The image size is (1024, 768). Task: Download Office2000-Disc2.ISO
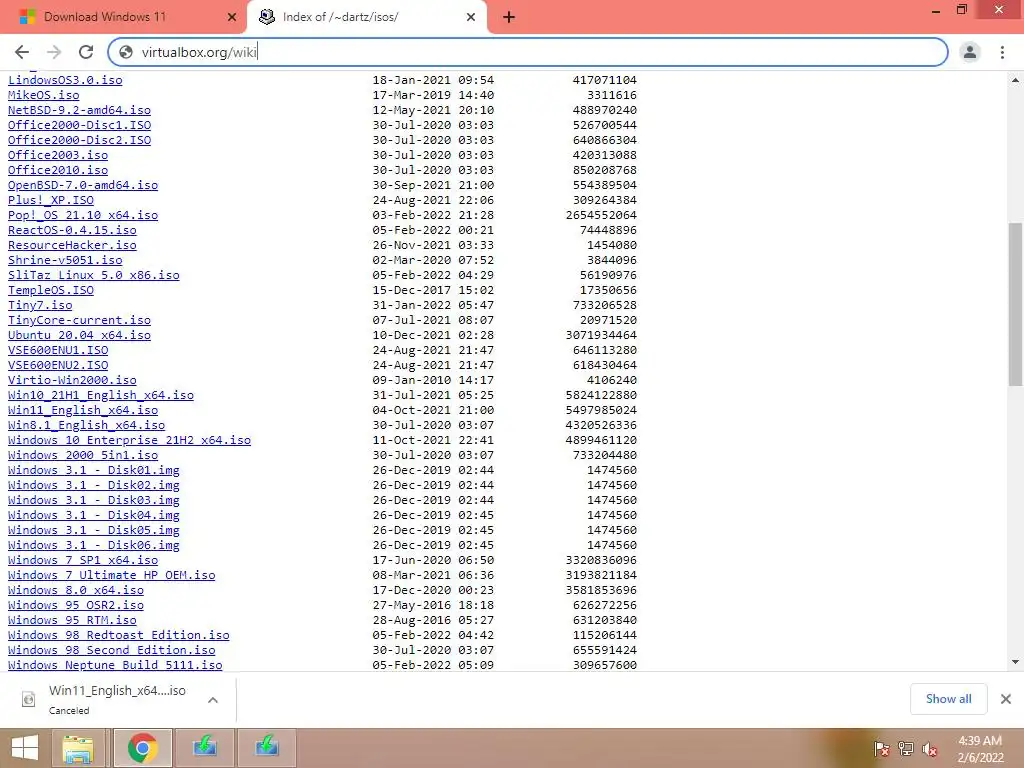pyautogui.click(x=79, y=140)
